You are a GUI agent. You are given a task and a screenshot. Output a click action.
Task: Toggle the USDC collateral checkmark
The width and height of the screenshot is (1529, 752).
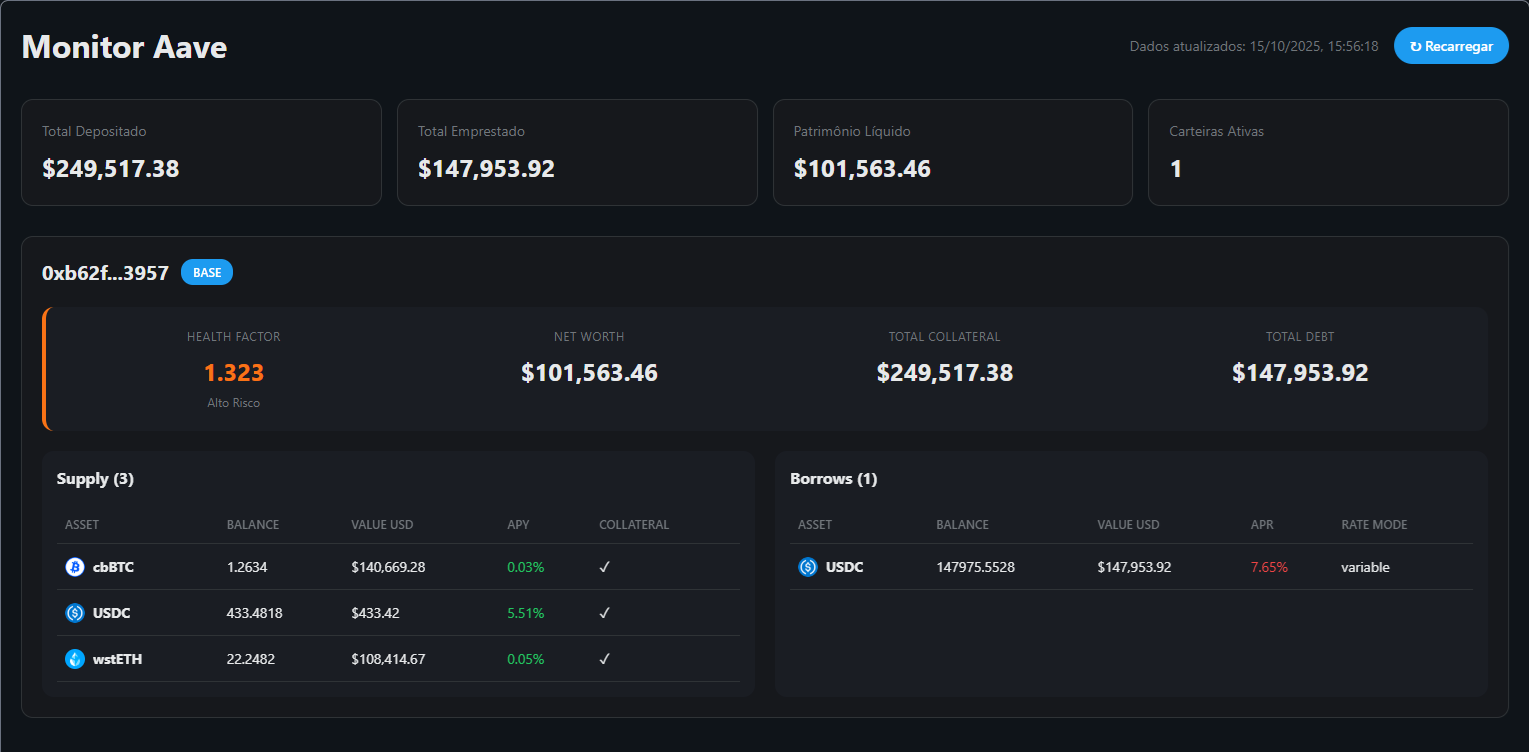point(604,613)
